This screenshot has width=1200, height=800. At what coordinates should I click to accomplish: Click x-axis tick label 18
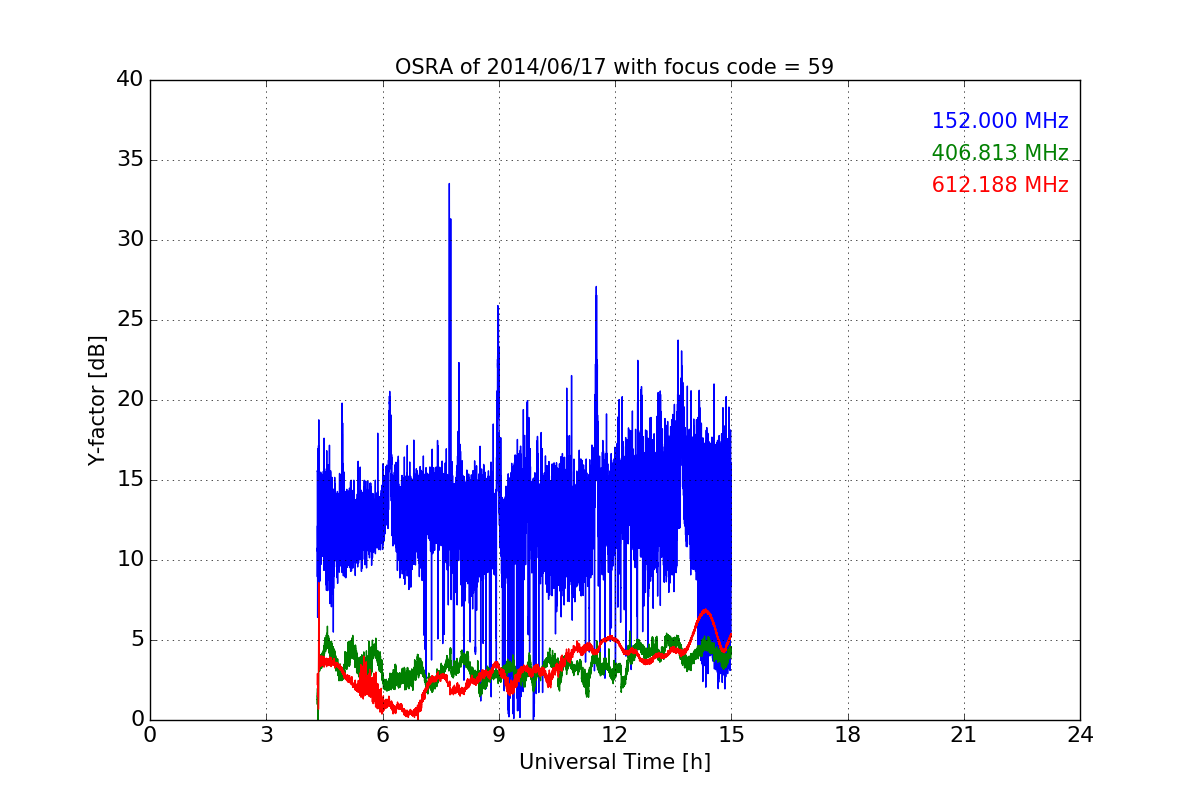click(x=848, y=735)
